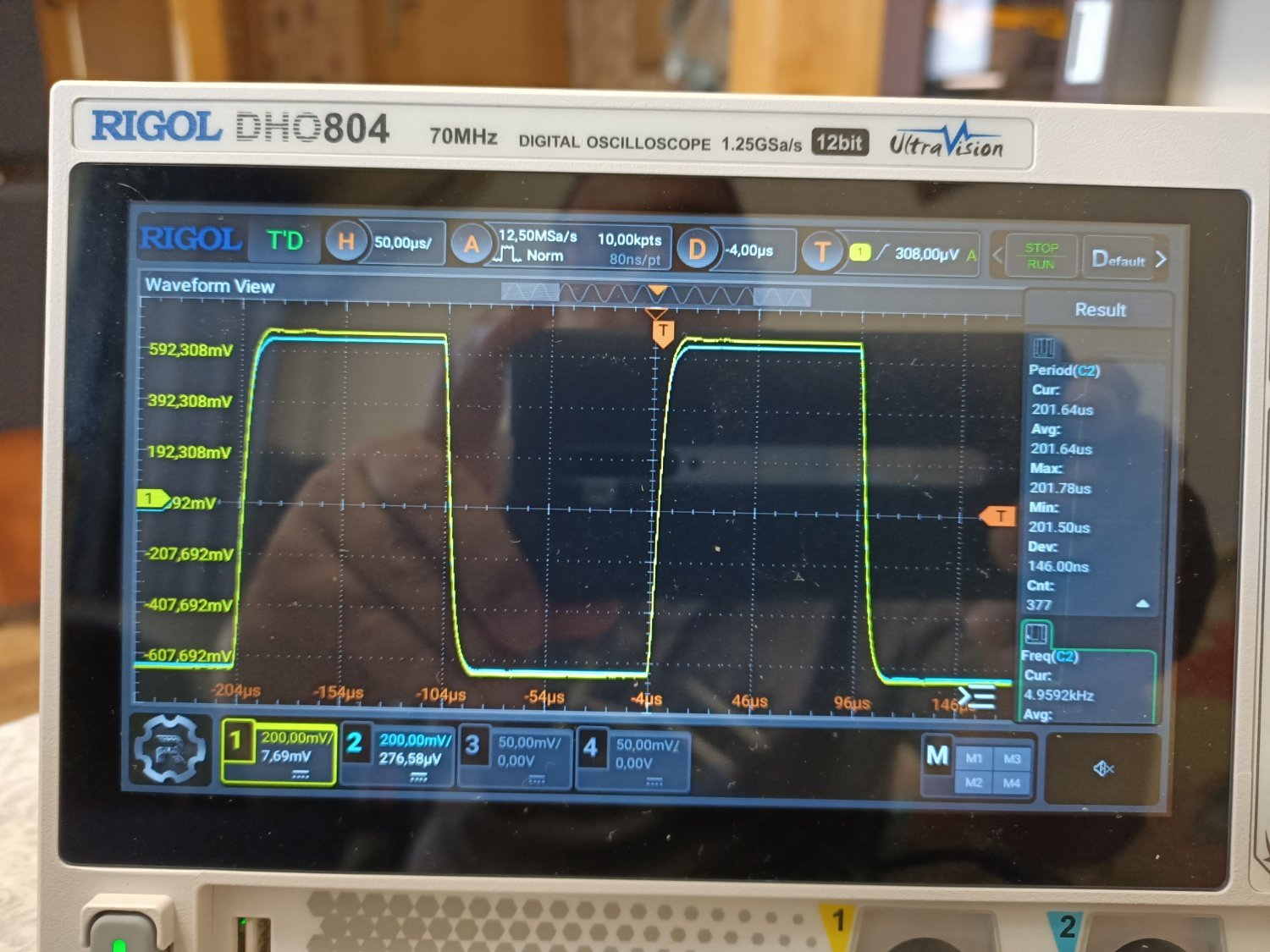Open the RIGOL logo main menu

tap(191, 239)
